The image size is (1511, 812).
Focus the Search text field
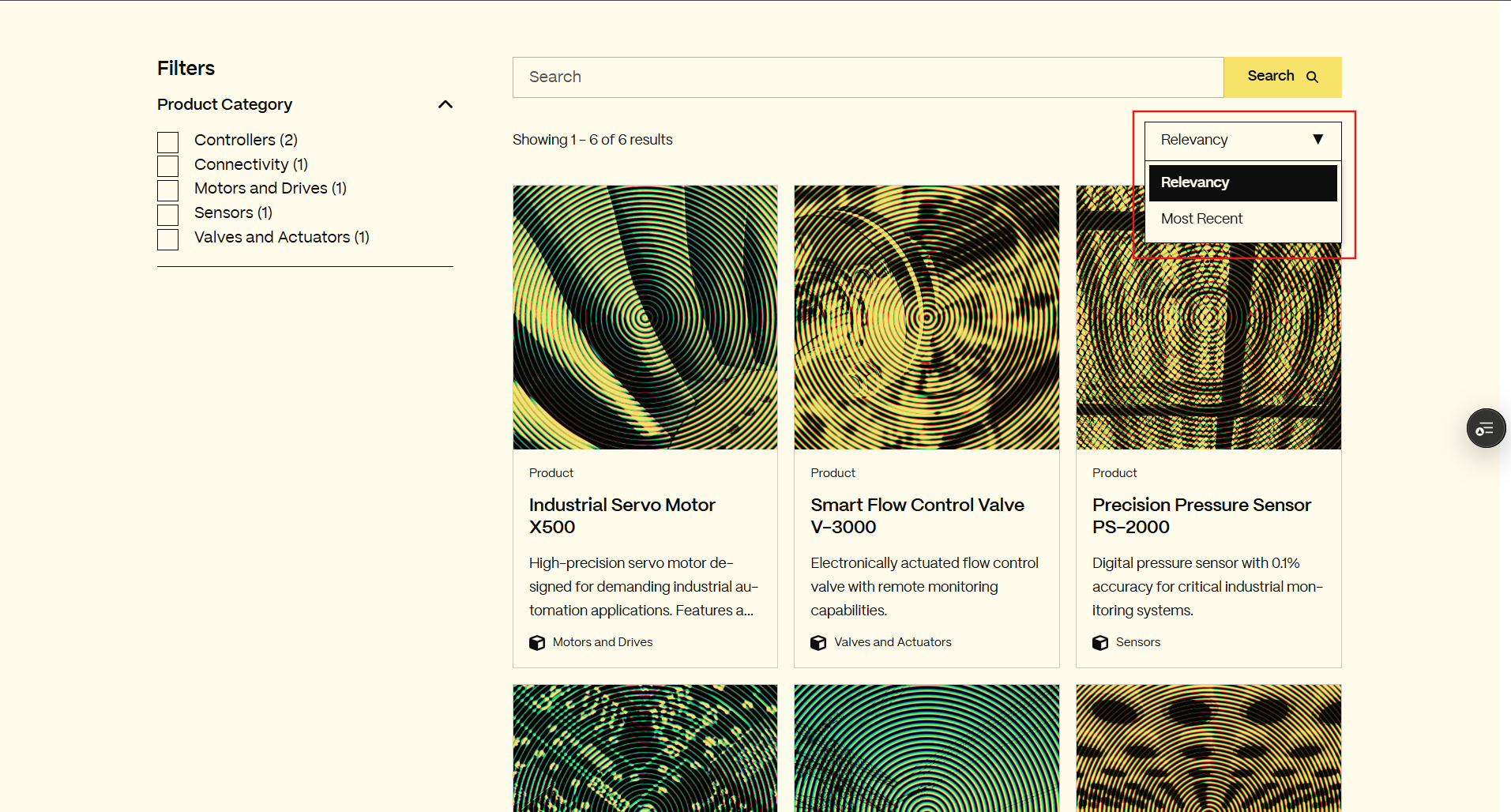click(867, 77)
